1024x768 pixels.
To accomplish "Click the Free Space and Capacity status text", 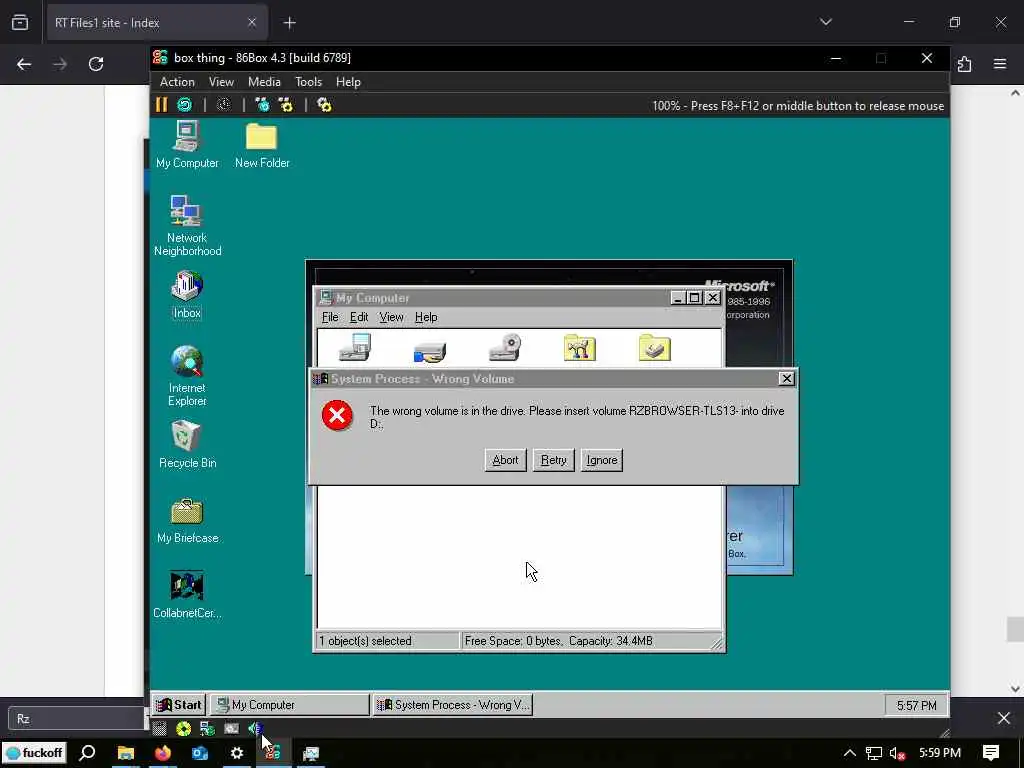I will [x=558, y=641].
